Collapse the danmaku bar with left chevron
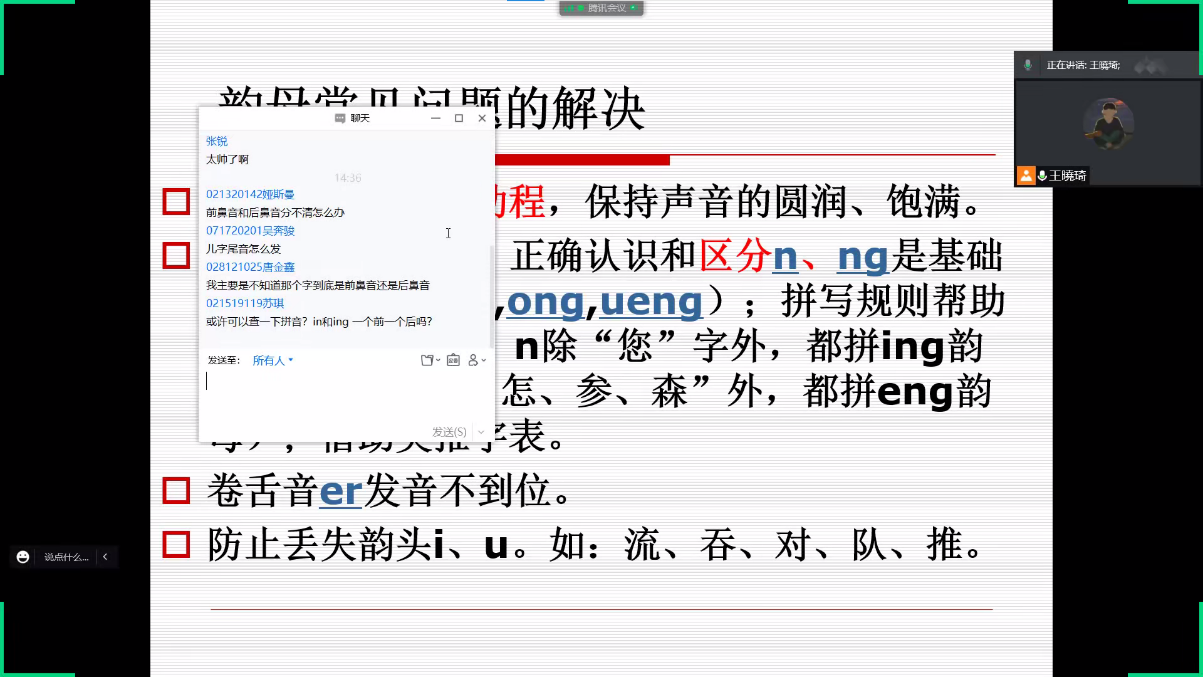The width and height of the screenshot is (1203, 677). 105,557
